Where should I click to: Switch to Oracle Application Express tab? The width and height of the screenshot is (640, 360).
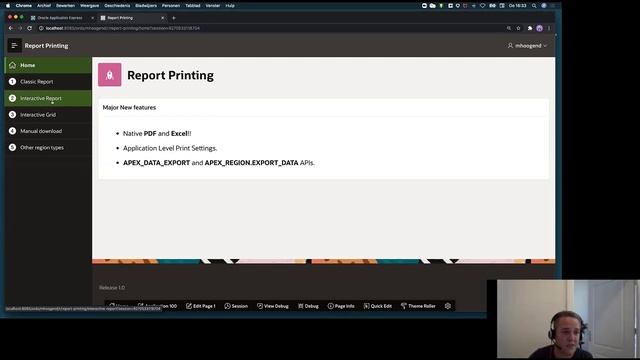(x=60, y=18)
